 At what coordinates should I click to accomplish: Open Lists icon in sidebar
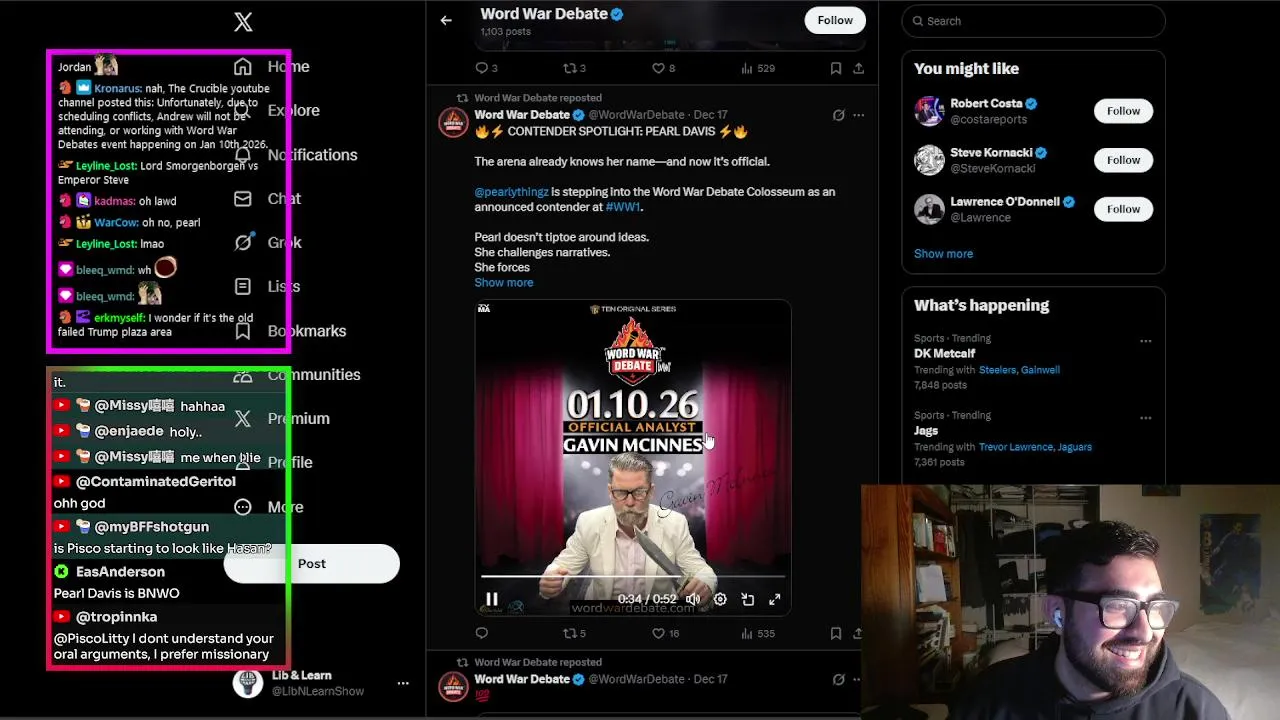[x=243, y=286]
